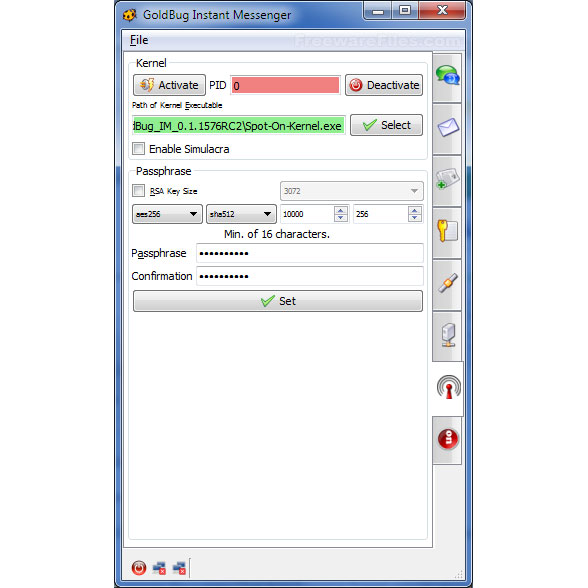Select the antenna settings sidebar tab
Viewport: 588px width, 588px height.
[x=448, y=388]
